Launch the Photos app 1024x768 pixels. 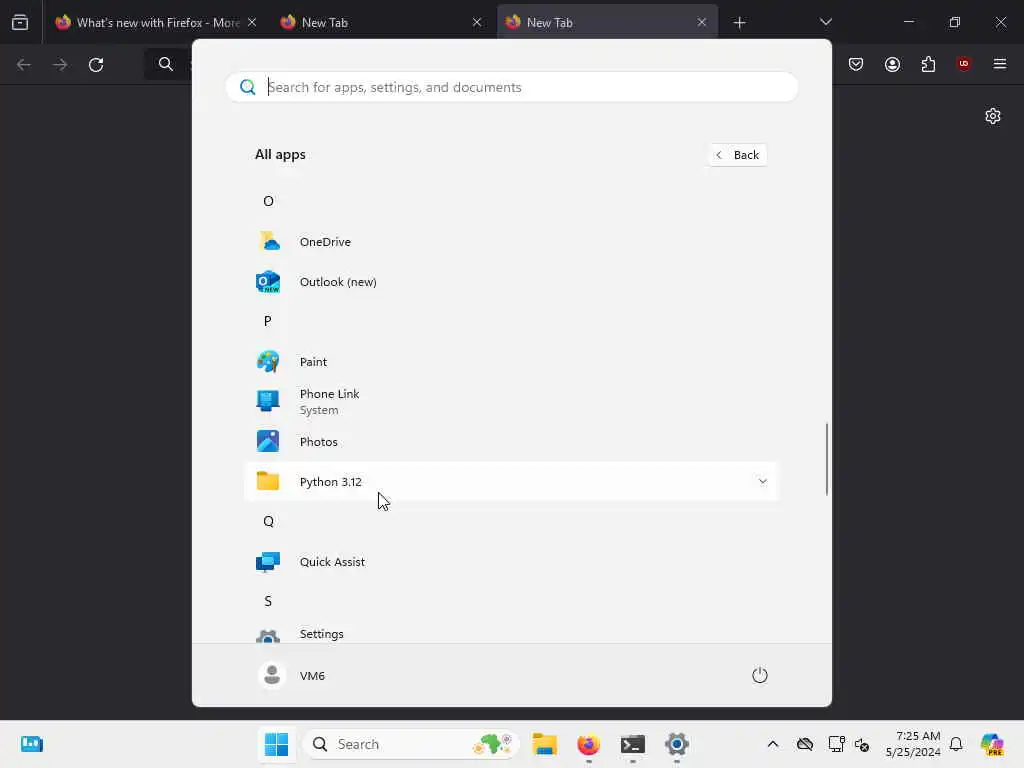pos(511,441)
